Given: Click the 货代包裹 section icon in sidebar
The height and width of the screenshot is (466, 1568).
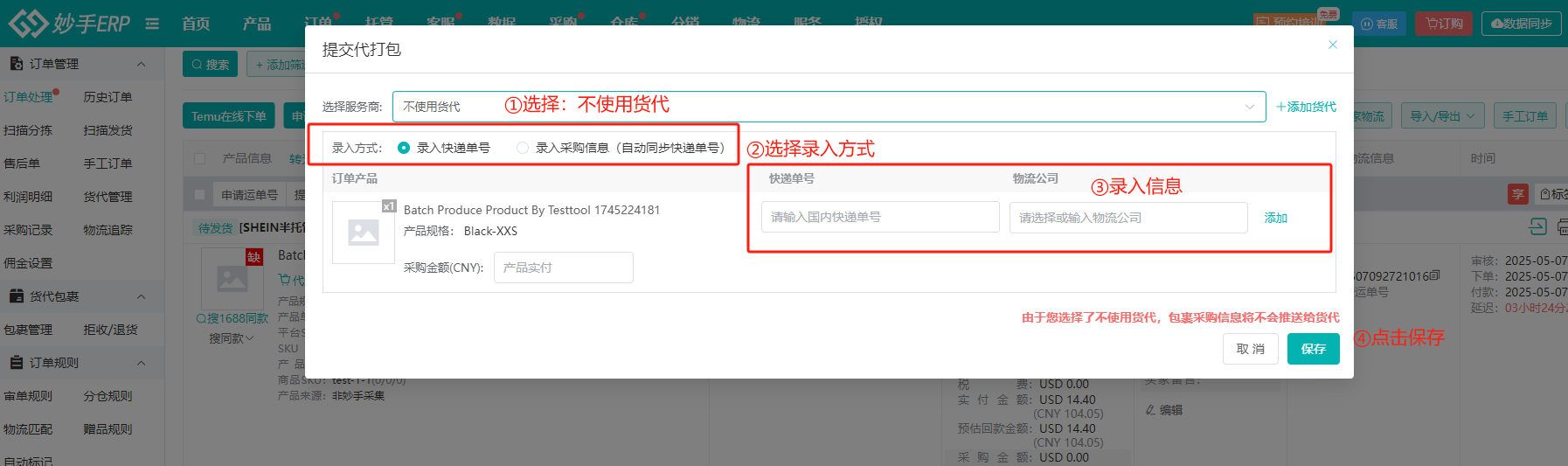Looking at the screenshot, I should tap(16, 296).
